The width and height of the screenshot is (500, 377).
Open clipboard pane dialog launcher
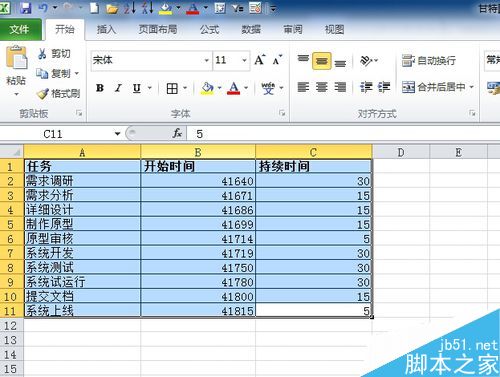tap(79, 113)
